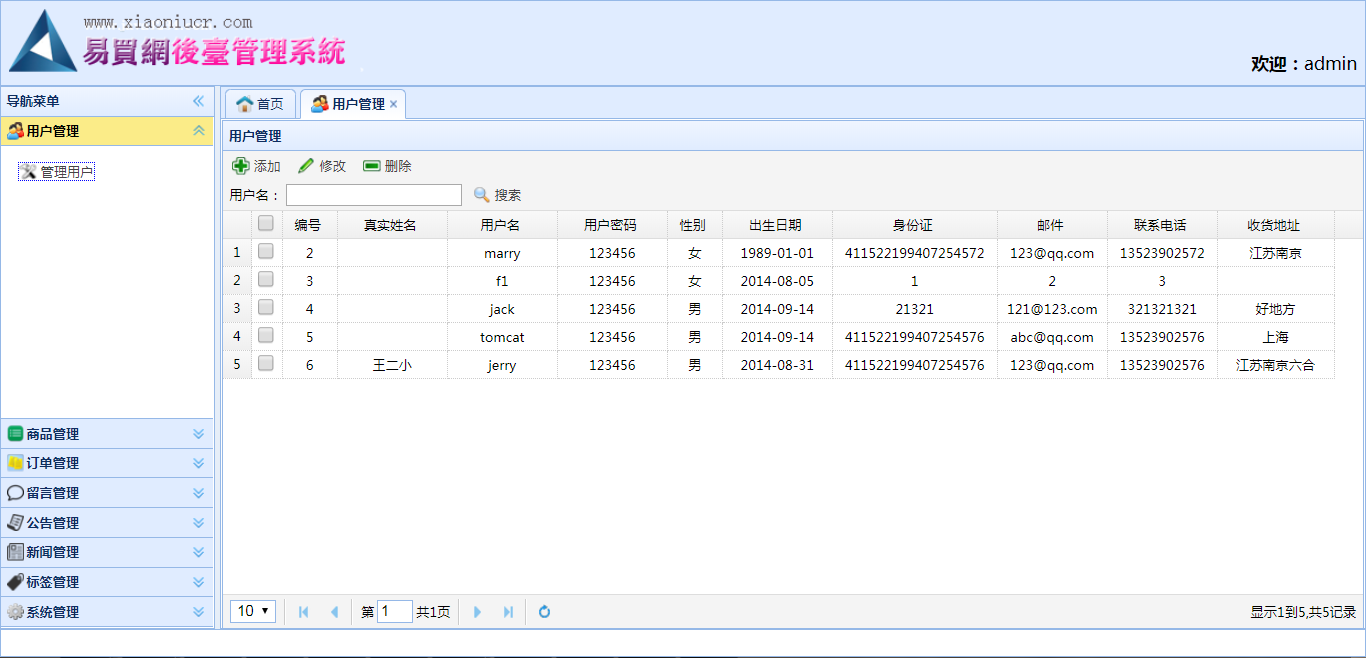Toggle the select-all checkbox in table header

point(266,224)
